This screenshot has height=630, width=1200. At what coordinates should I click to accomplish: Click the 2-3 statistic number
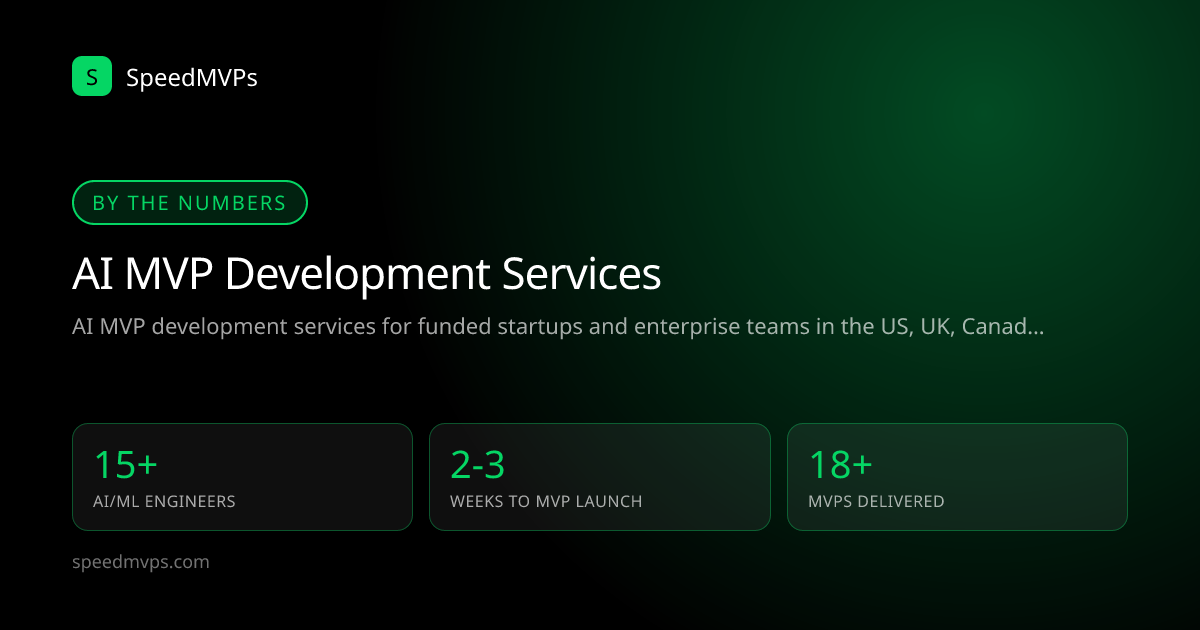[x=478, y=465]
